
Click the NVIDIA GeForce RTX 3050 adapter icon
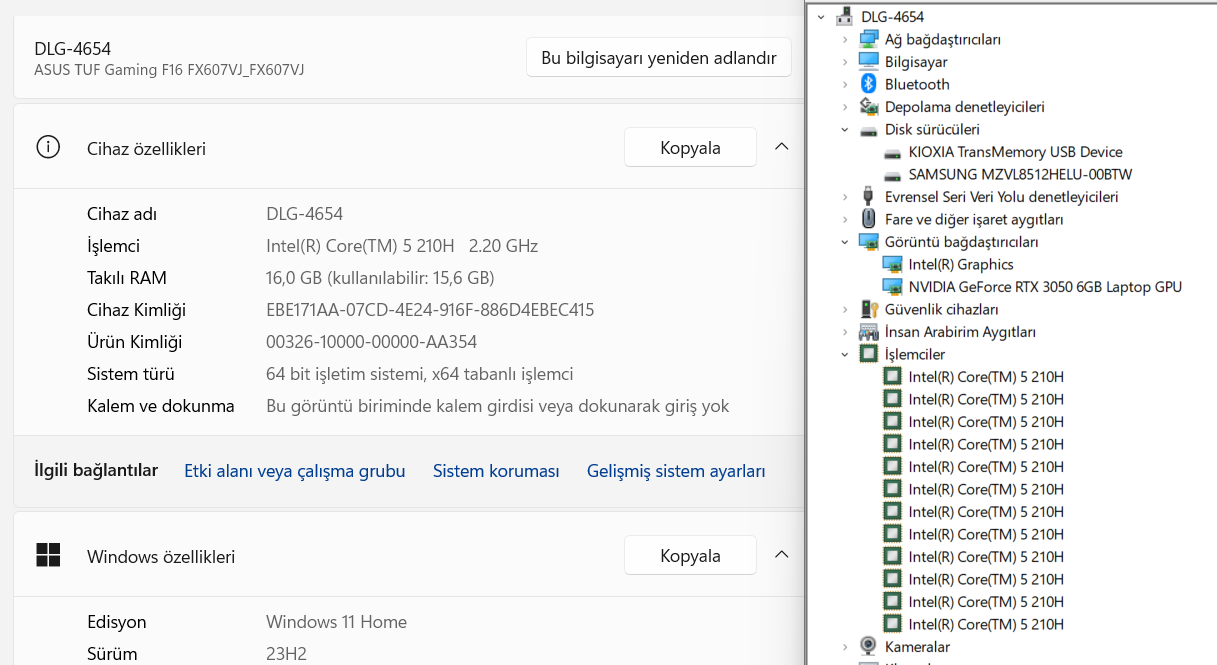(892, 287)
